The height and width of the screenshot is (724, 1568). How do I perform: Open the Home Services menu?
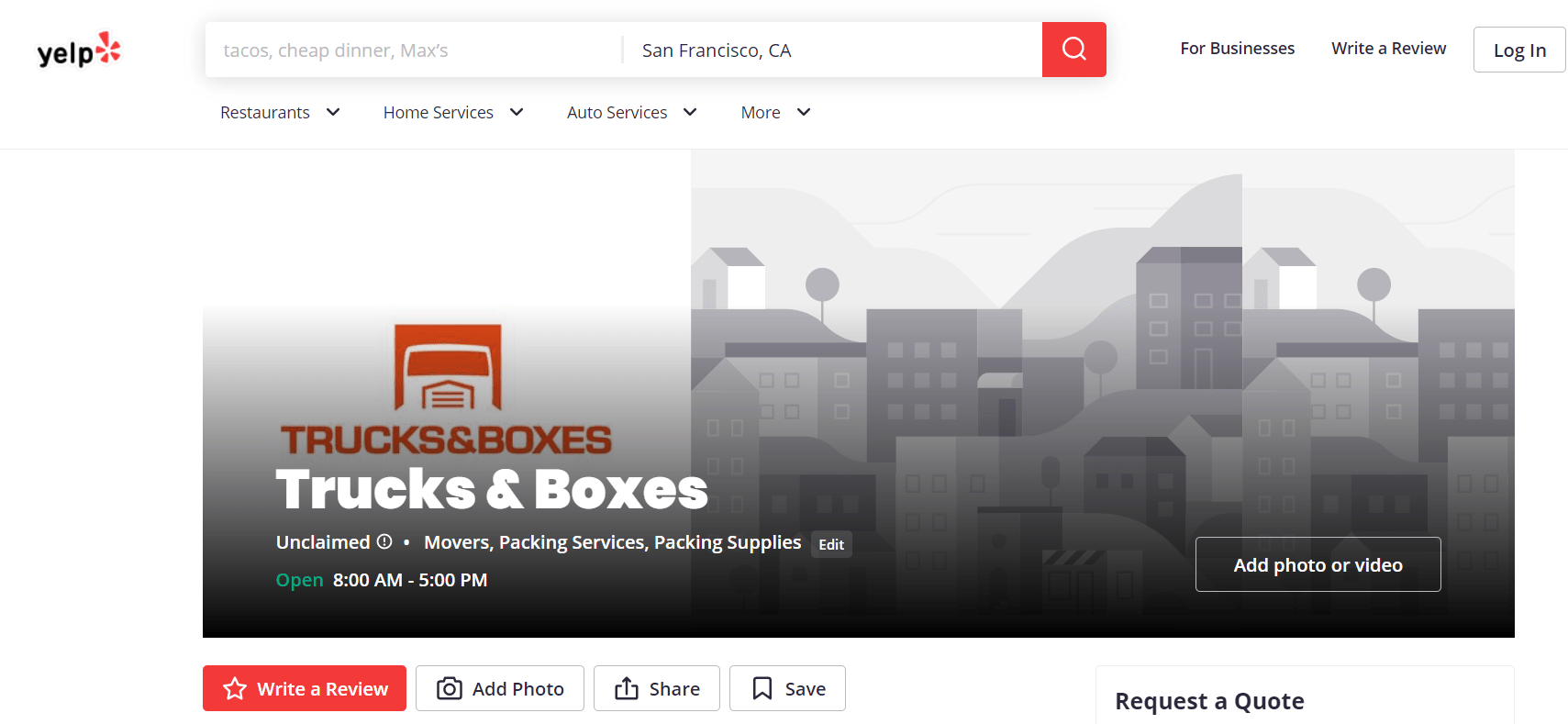453,112
